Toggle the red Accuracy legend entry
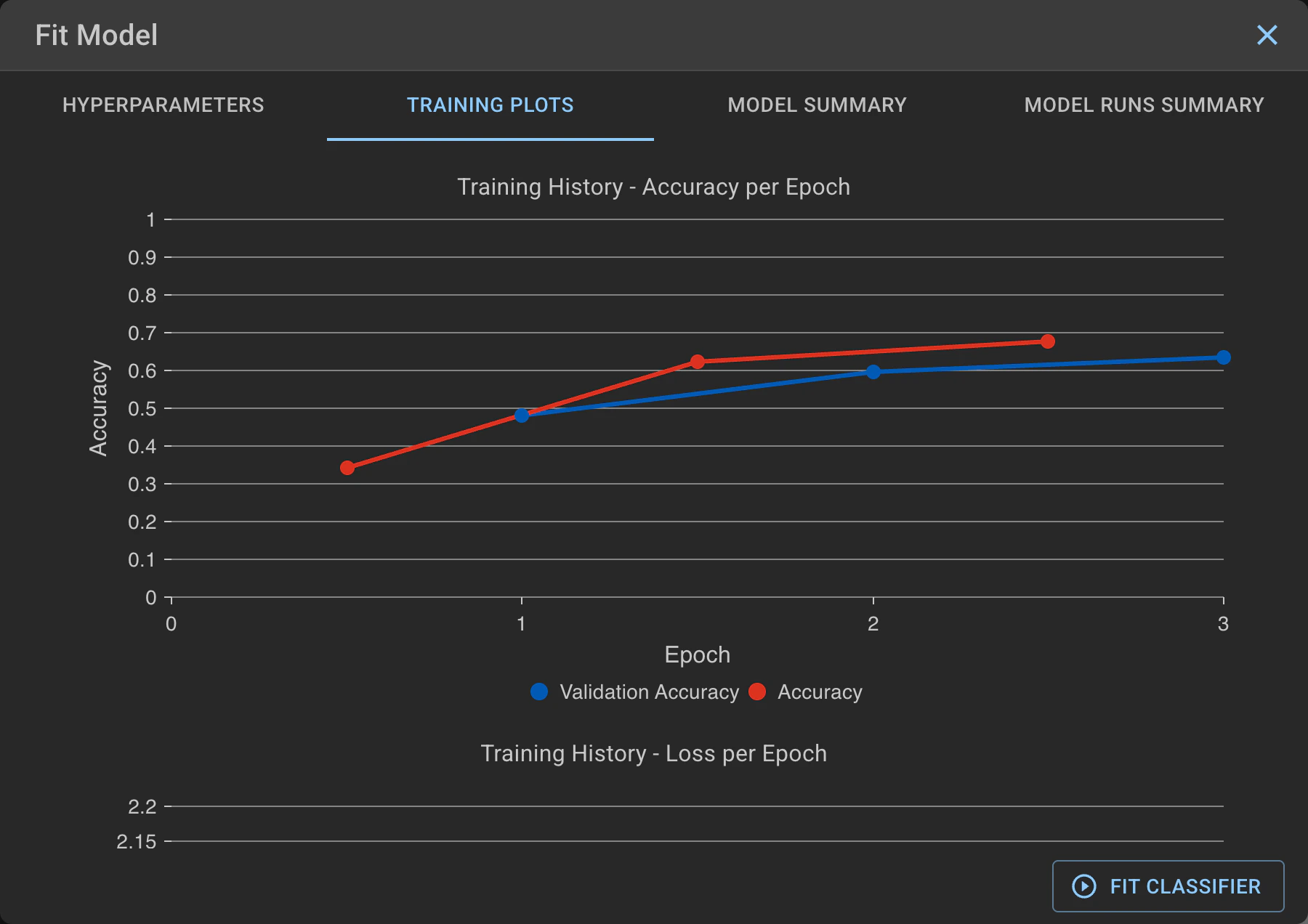Image resolution: width=1308 pixels, height=924 pixels. point(805,692)
